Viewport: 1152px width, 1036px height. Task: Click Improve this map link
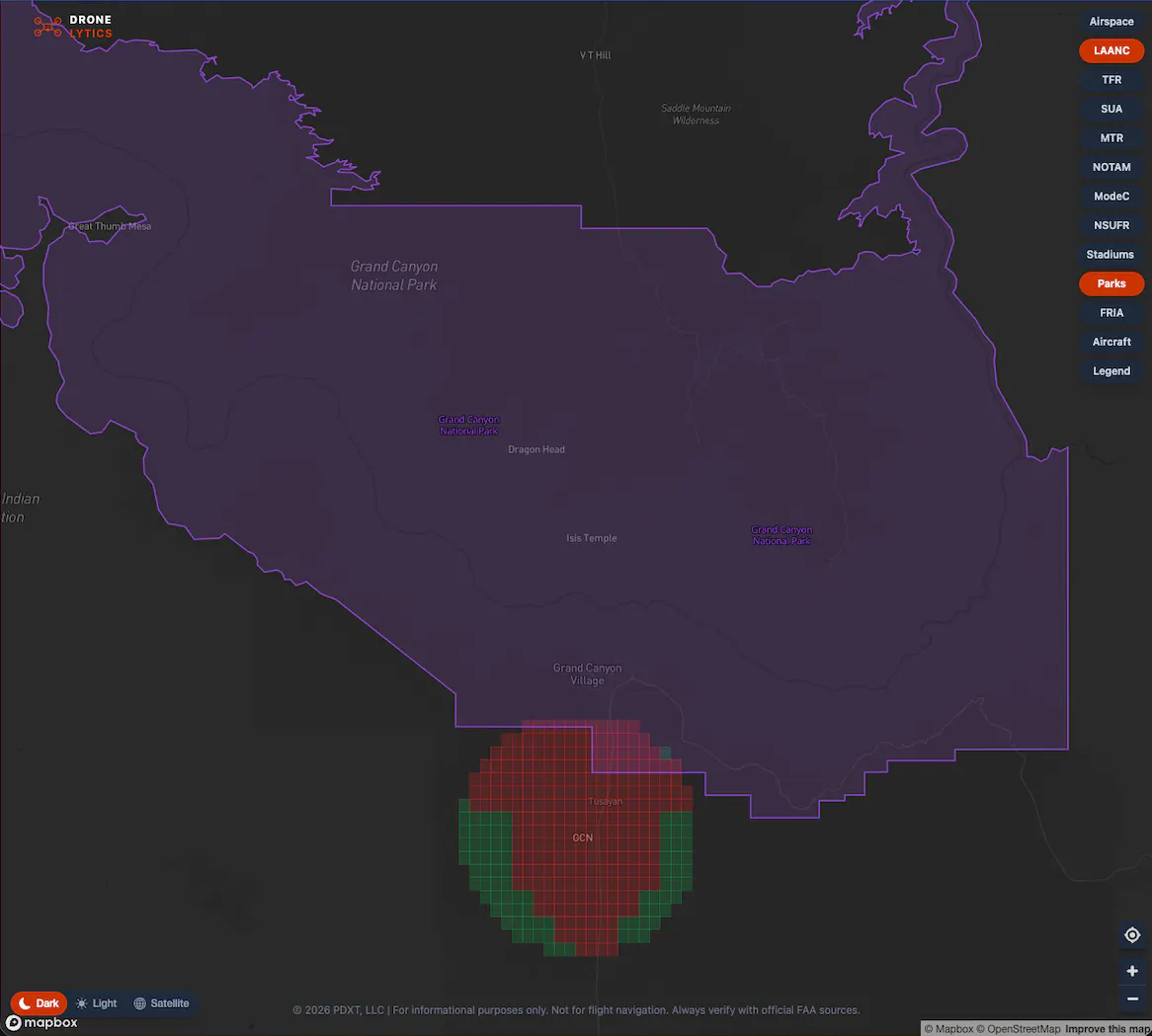pos(1108,1029)
